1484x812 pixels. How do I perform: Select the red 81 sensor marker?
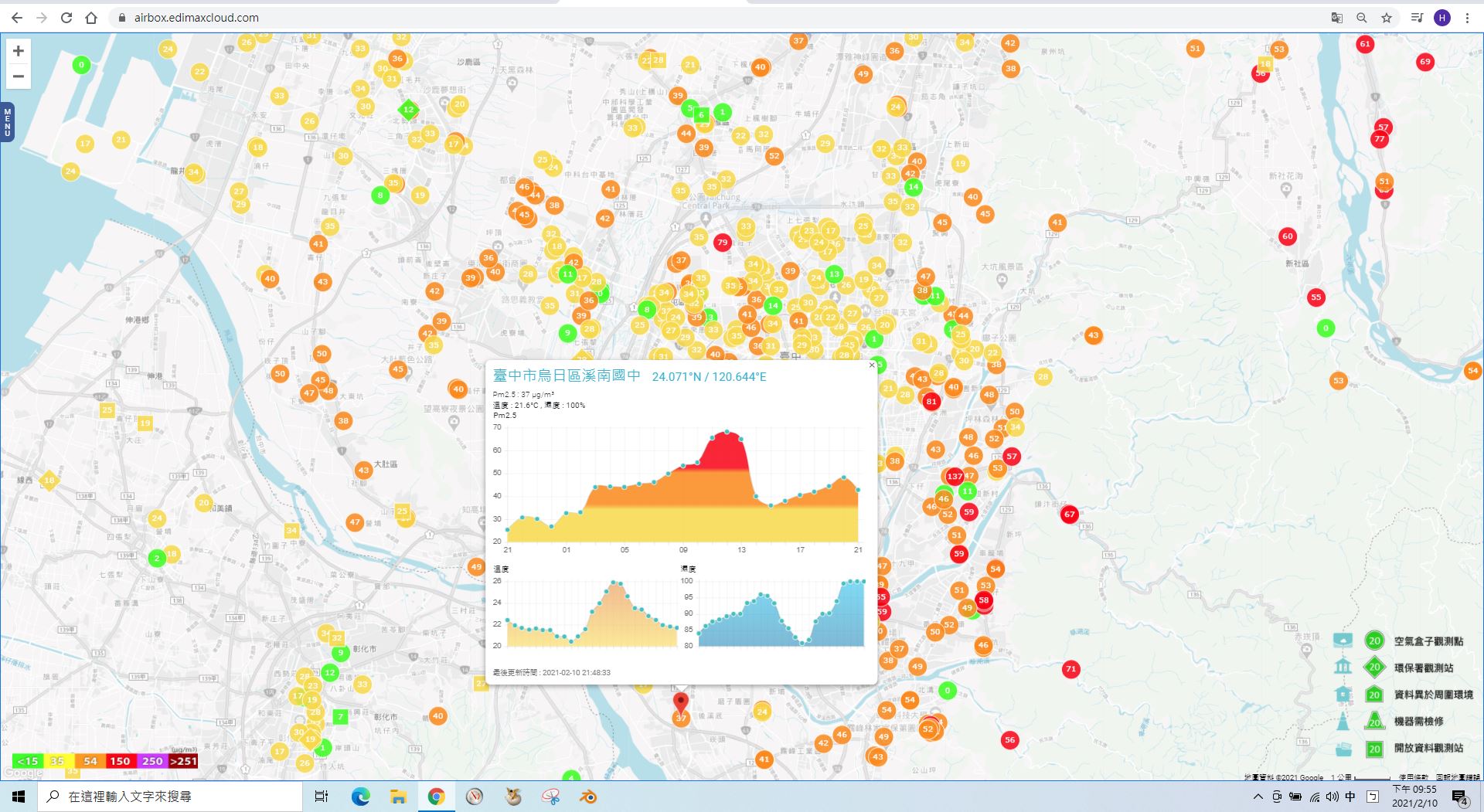tap(931, 401)
